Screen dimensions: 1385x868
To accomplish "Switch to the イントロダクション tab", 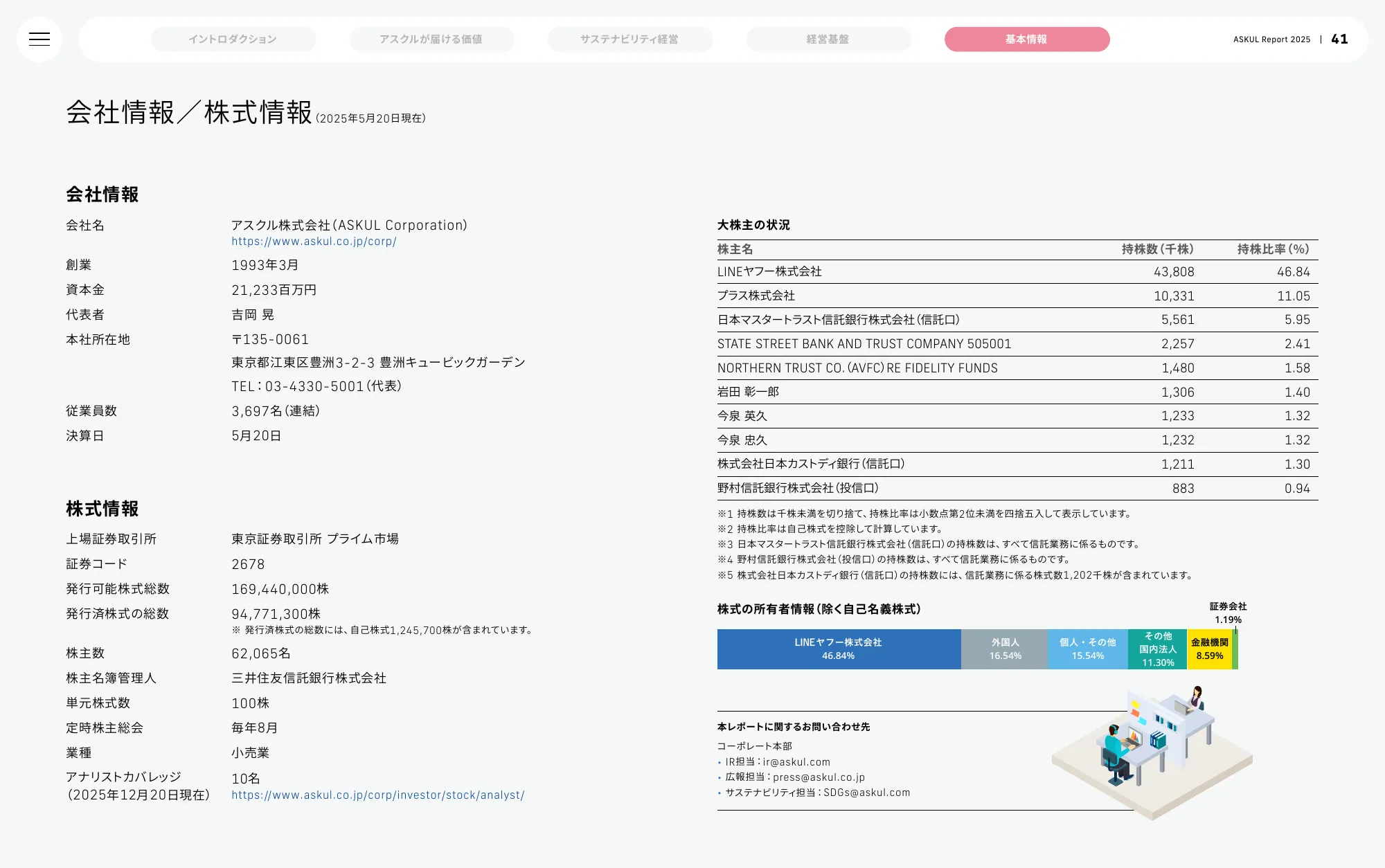I will point(233,39).
